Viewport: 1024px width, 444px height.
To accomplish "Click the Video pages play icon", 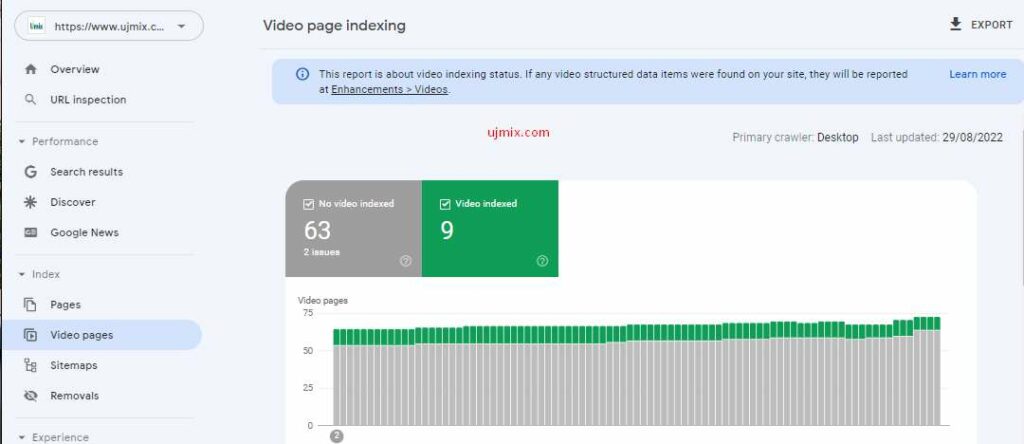I will 30,335.
